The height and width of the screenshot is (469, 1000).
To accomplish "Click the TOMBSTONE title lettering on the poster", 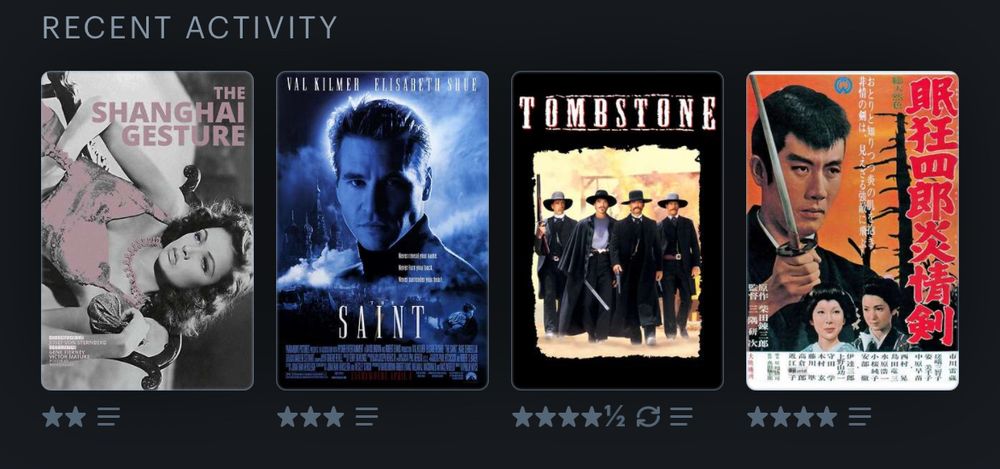I will (617, 114).
